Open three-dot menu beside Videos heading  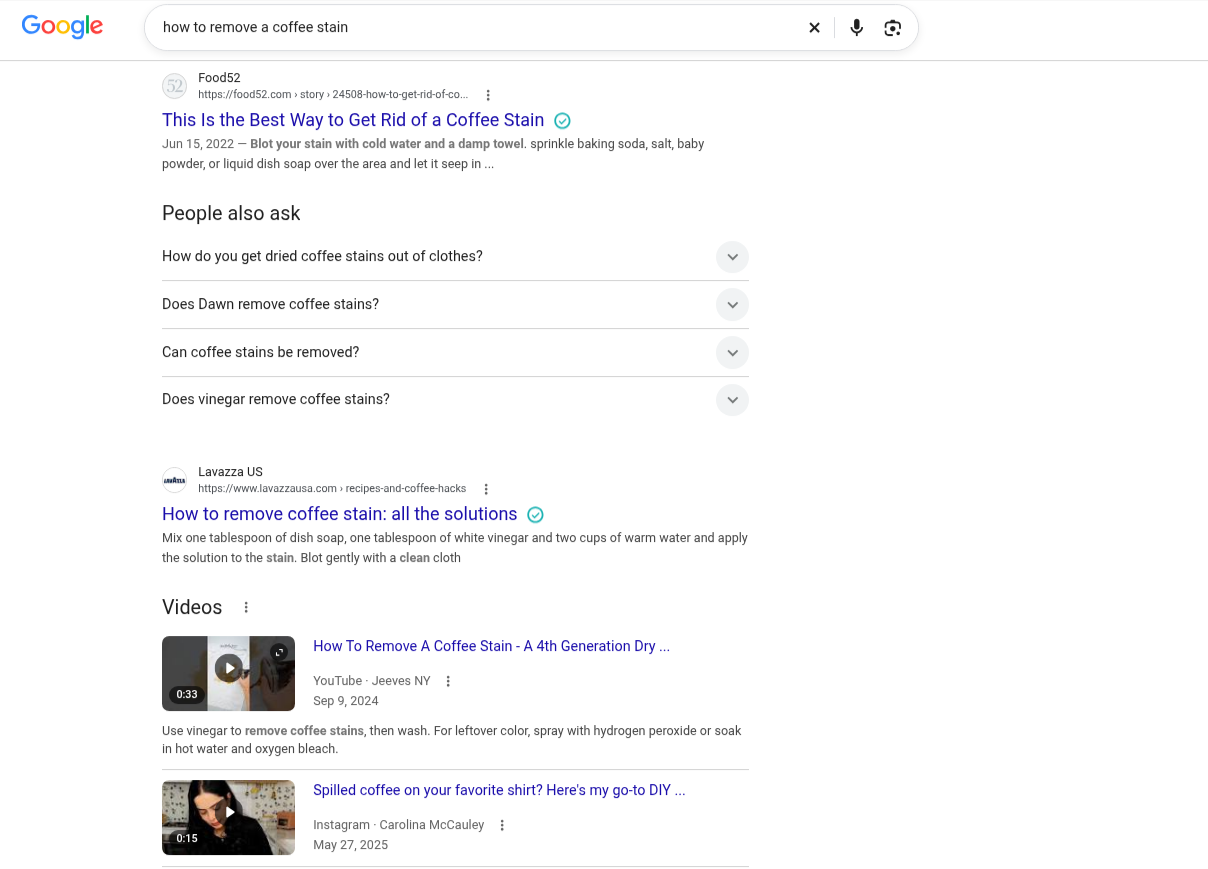[x=246, y=607]
